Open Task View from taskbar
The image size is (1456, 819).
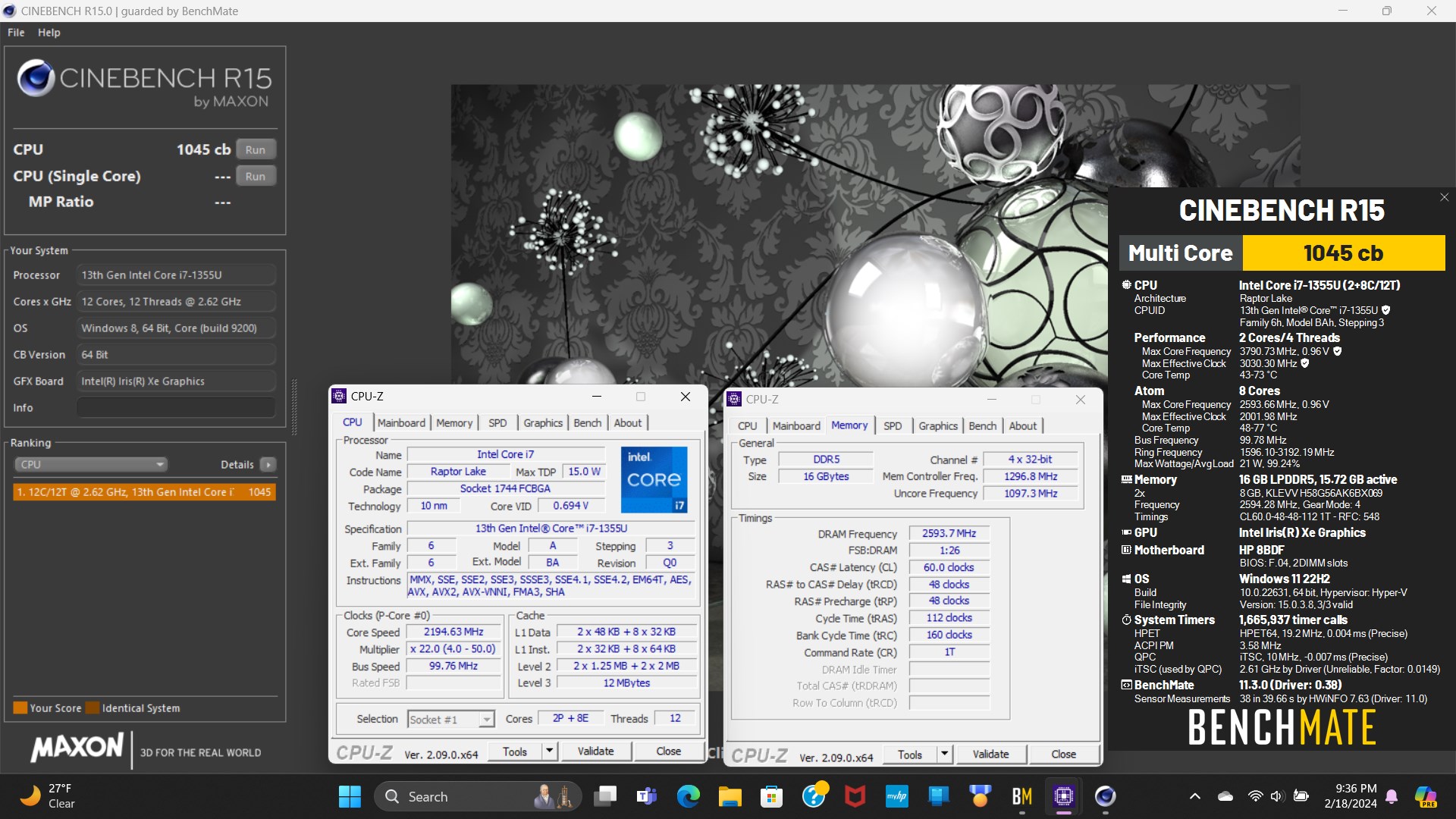pos(605,796)
